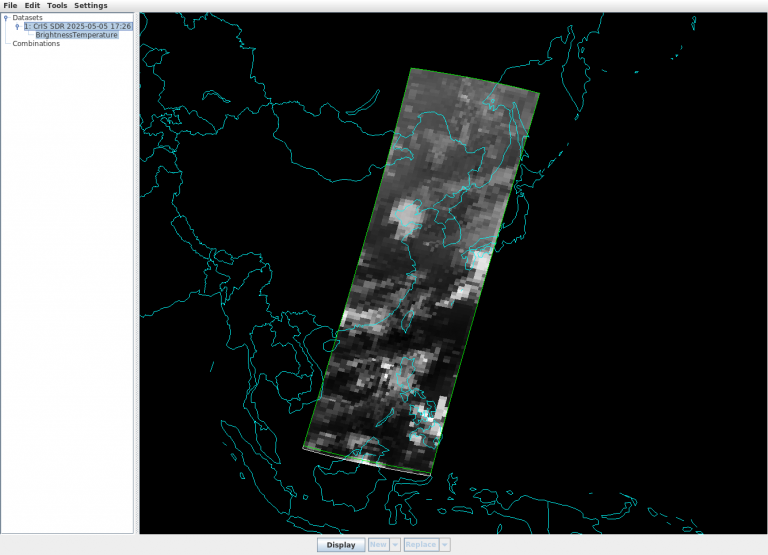The height and width of the screenshot is (555, 768).
Task: Open the File menu
Action: (x=10, y=5)
